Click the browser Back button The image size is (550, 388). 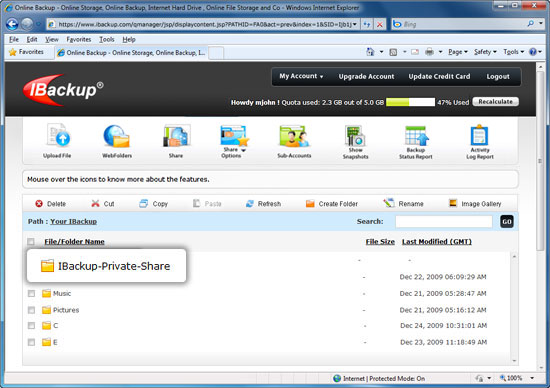(x=12, y=24)
